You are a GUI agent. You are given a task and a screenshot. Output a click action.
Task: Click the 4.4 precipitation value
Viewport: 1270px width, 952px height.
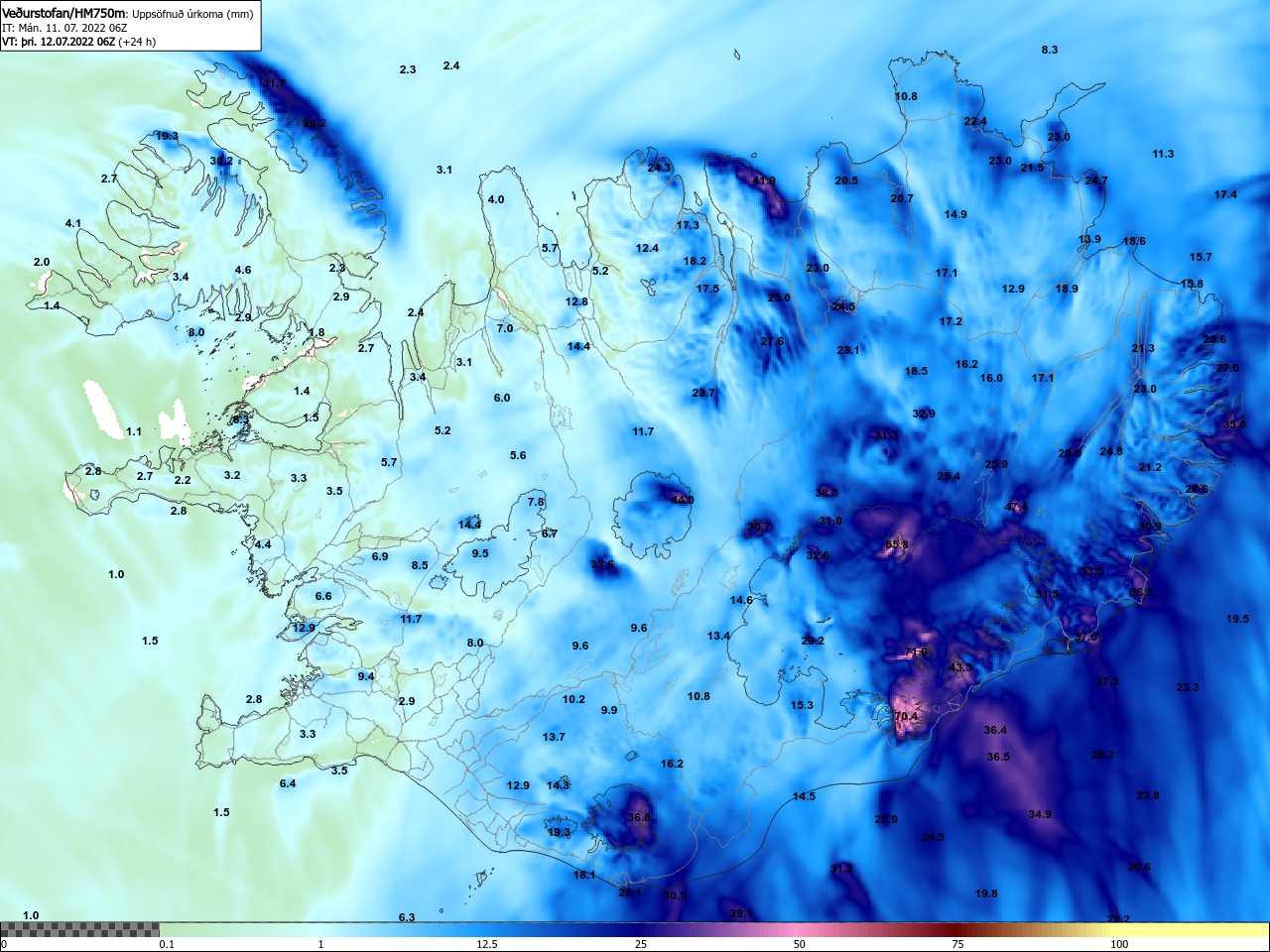(263, 544)
